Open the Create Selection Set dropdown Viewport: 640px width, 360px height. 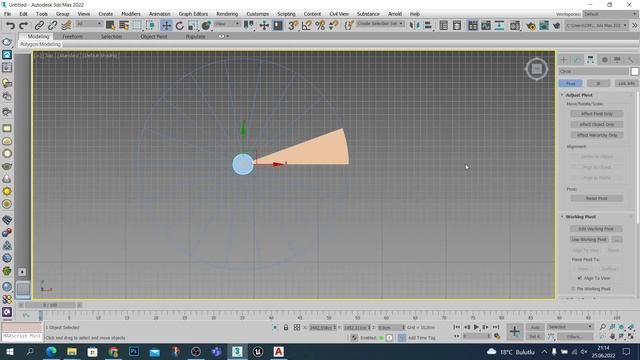(380, 24)
